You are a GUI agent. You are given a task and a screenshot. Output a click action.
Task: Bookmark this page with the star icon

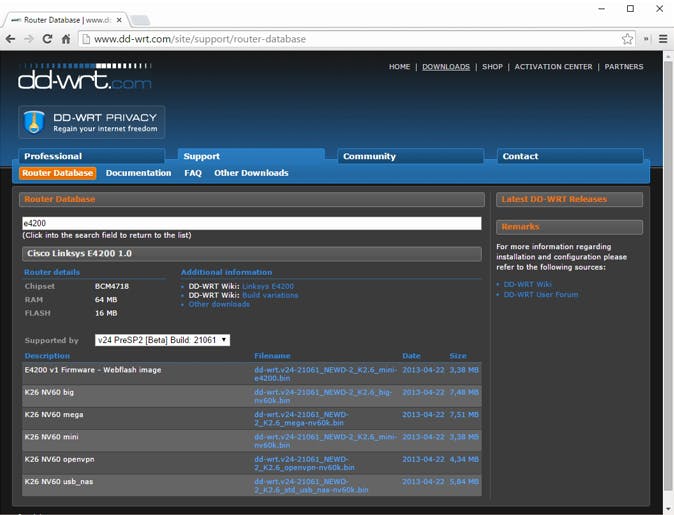tap(627, 39)
